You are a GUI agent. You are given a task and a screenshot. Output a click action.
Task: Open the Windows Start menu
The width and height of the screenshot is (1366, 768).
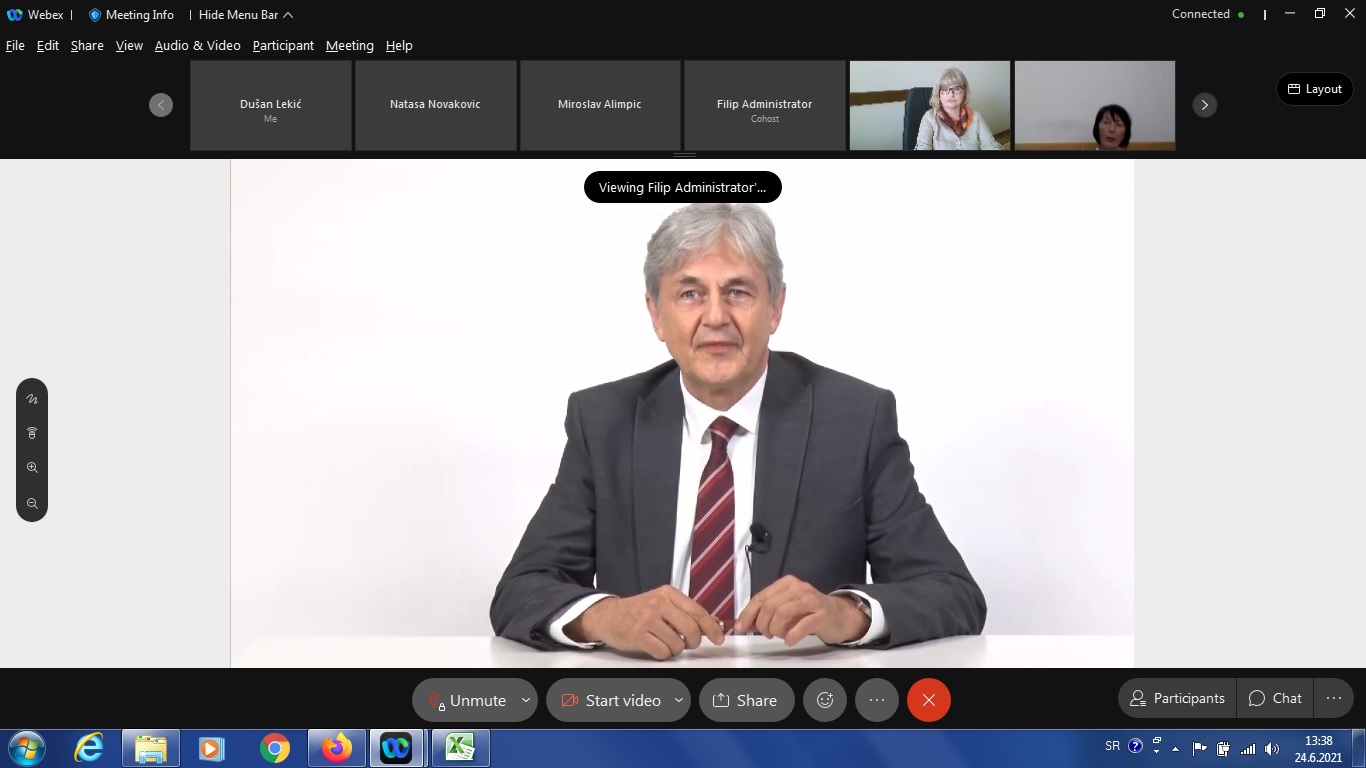point(26,748)
